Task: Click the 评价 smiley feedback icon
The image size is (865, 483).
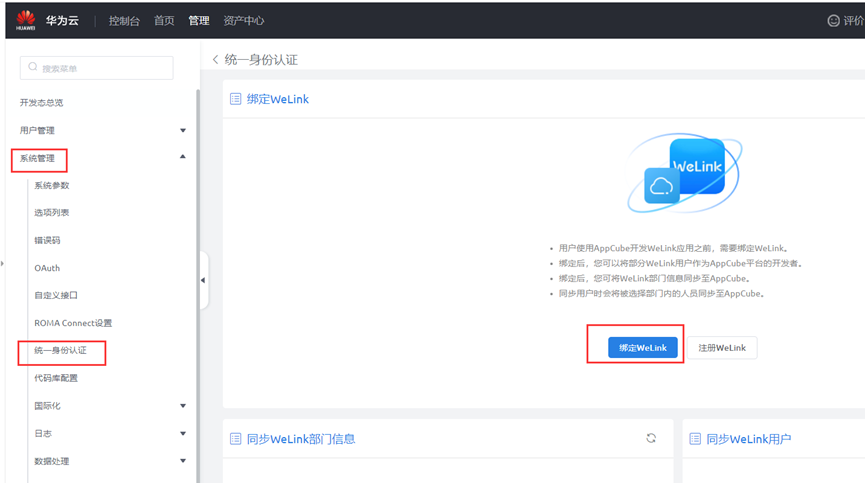Action: [834, 21]
